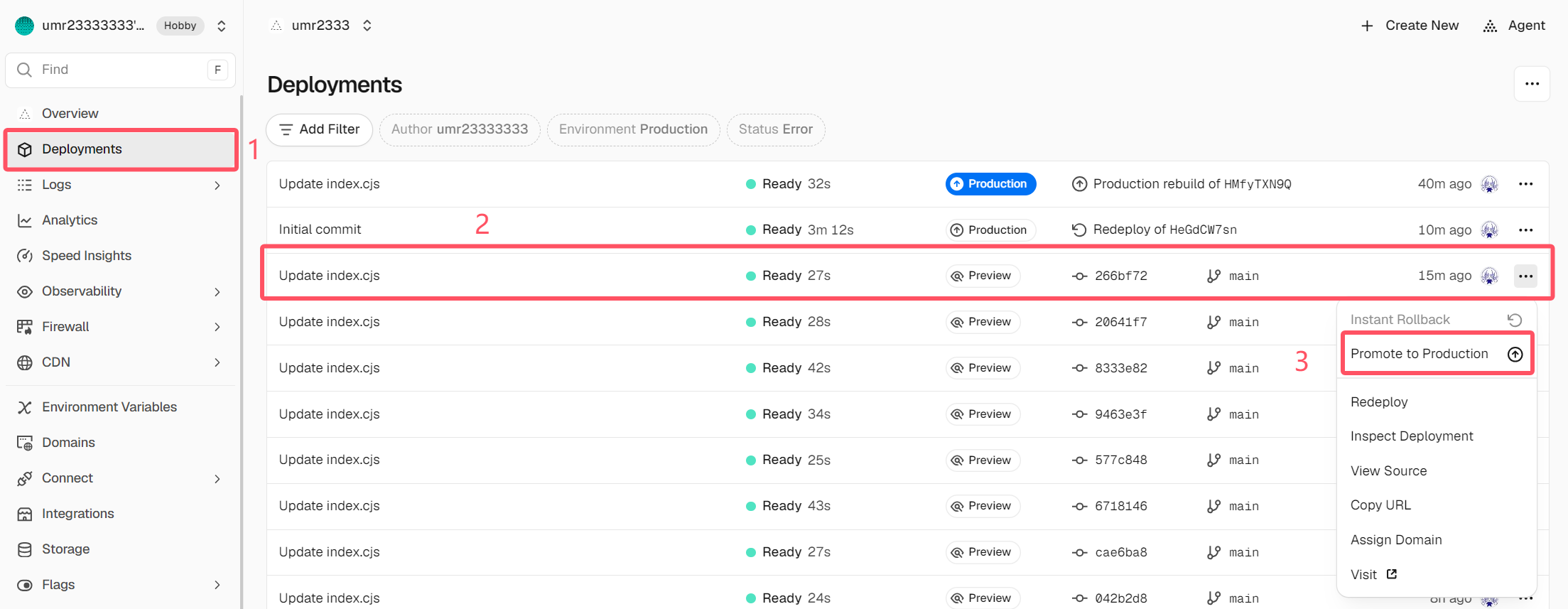The height and width of the screenshot is (609, 1568).
Task: Click the Agent icon in header
Action: tap(1490, 26)
